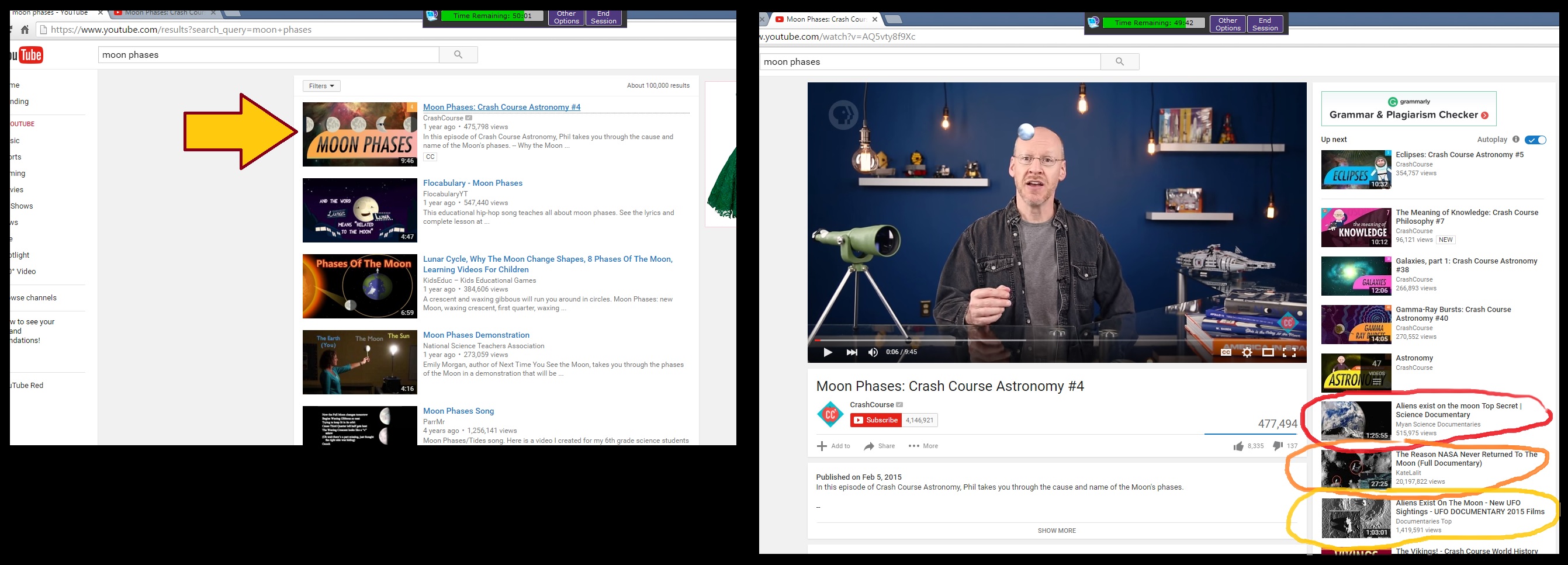Open Gamma-Ray Bursts Astronomy #40 video
1568x565 pixels.
pyautogui.click(x=1453, y=314)
